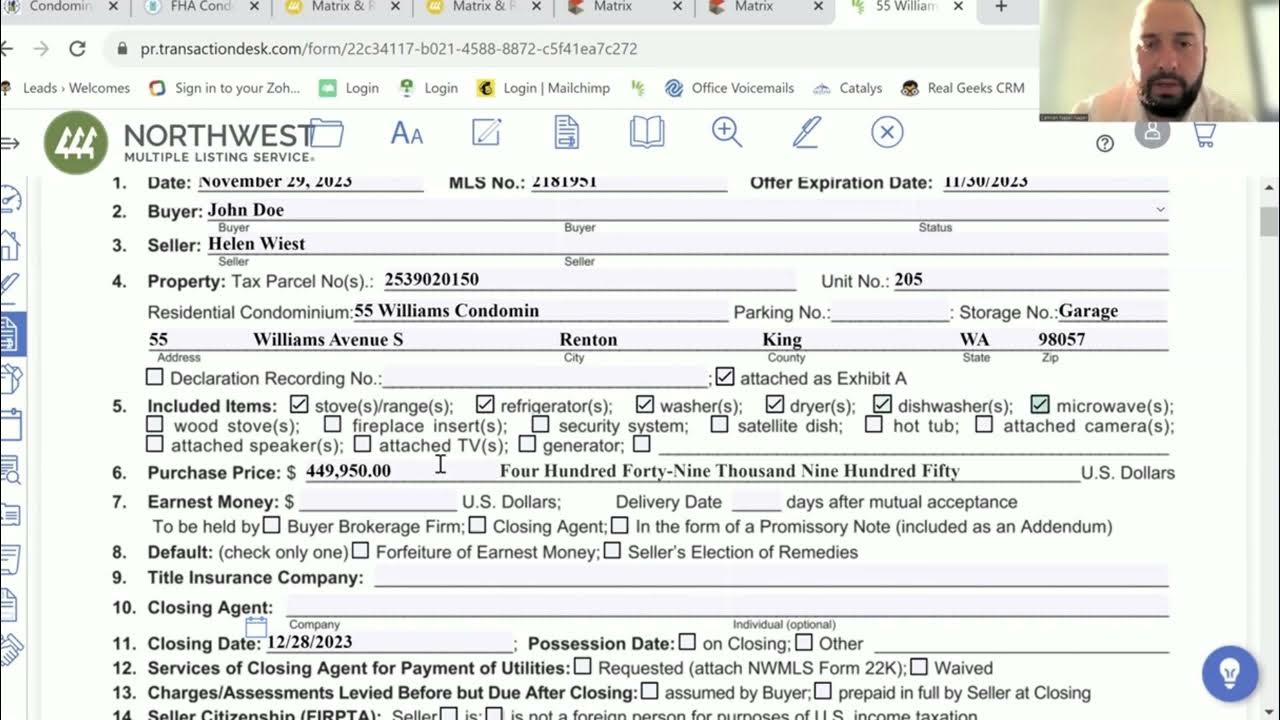This screenshot has height=720, width=1280.
Task: Click the lightbulb tips button
Action: (1230, 673)
